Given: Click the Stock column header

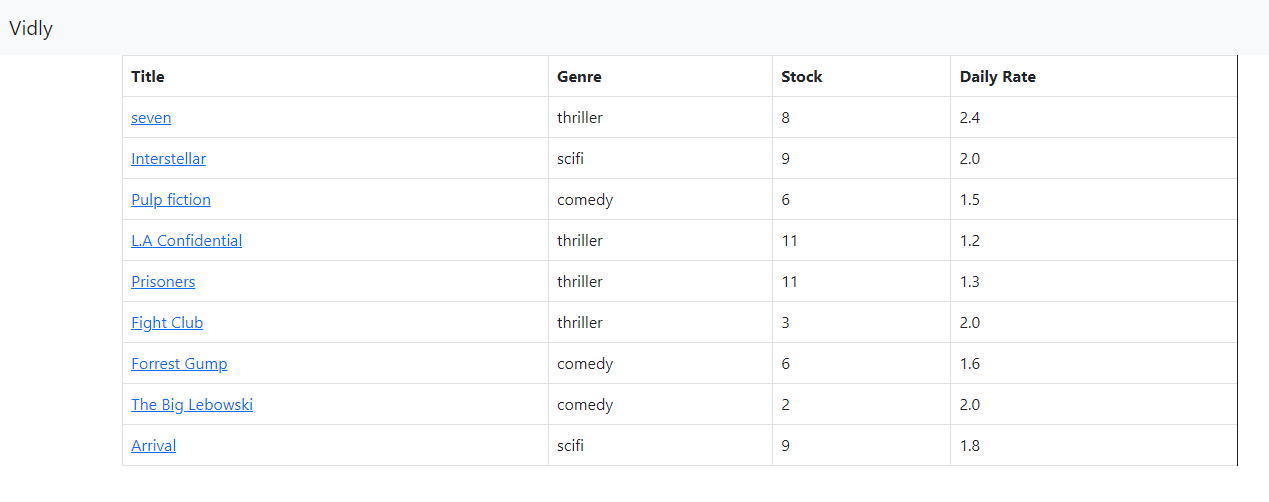Looking at the screenshot, I should 801,77.
